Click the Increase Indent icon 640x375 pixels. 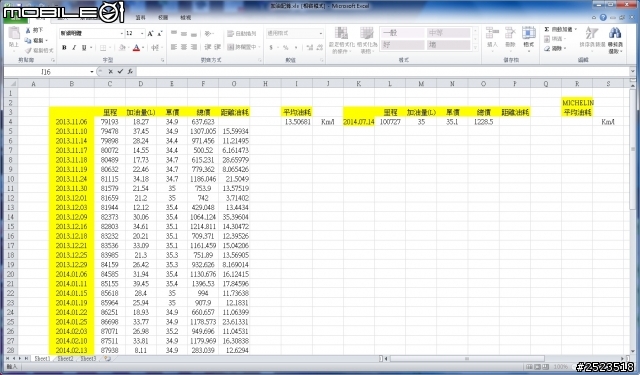(x=218, y=47)
